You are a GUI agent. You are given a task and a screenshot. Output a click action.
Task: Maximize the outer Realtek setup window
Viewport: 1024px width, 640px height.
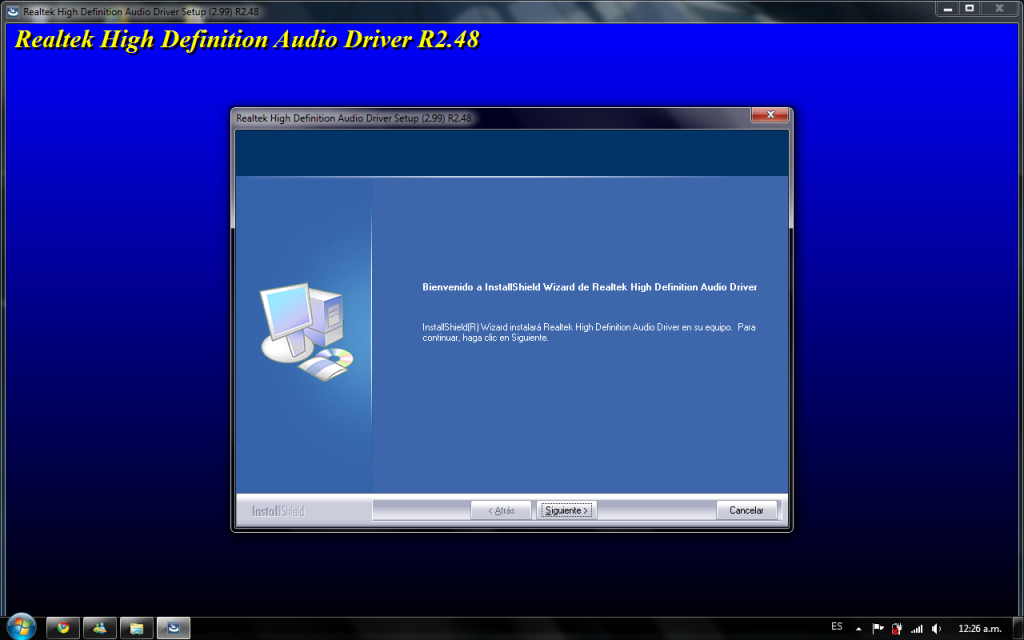pyautogui.click(x=970, y=8)
